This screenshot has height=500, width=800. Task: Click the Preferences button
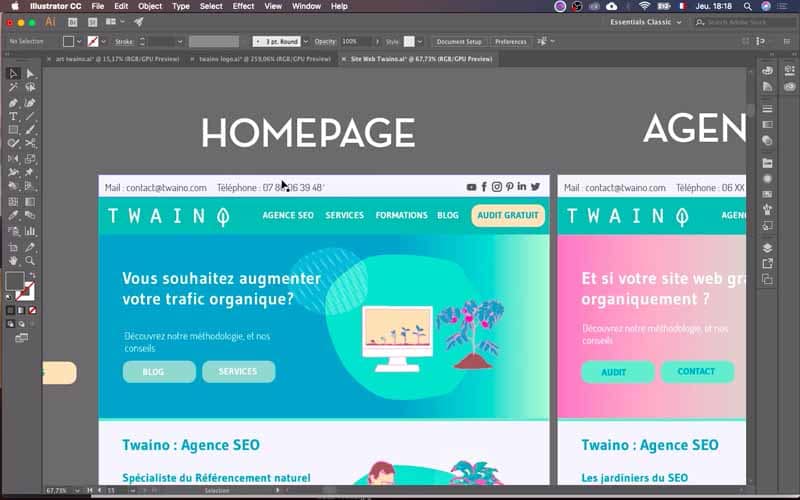click(510, 41)
